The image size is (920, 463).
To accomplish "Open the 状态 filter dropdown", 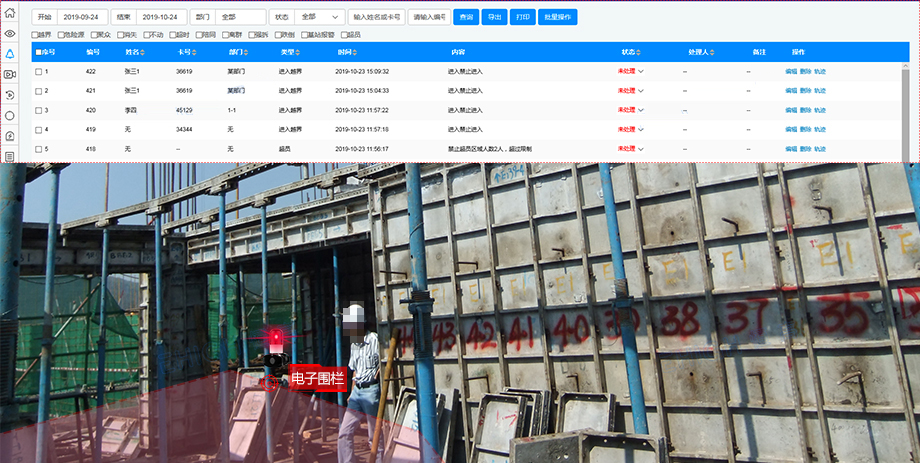I will (320, 18).
